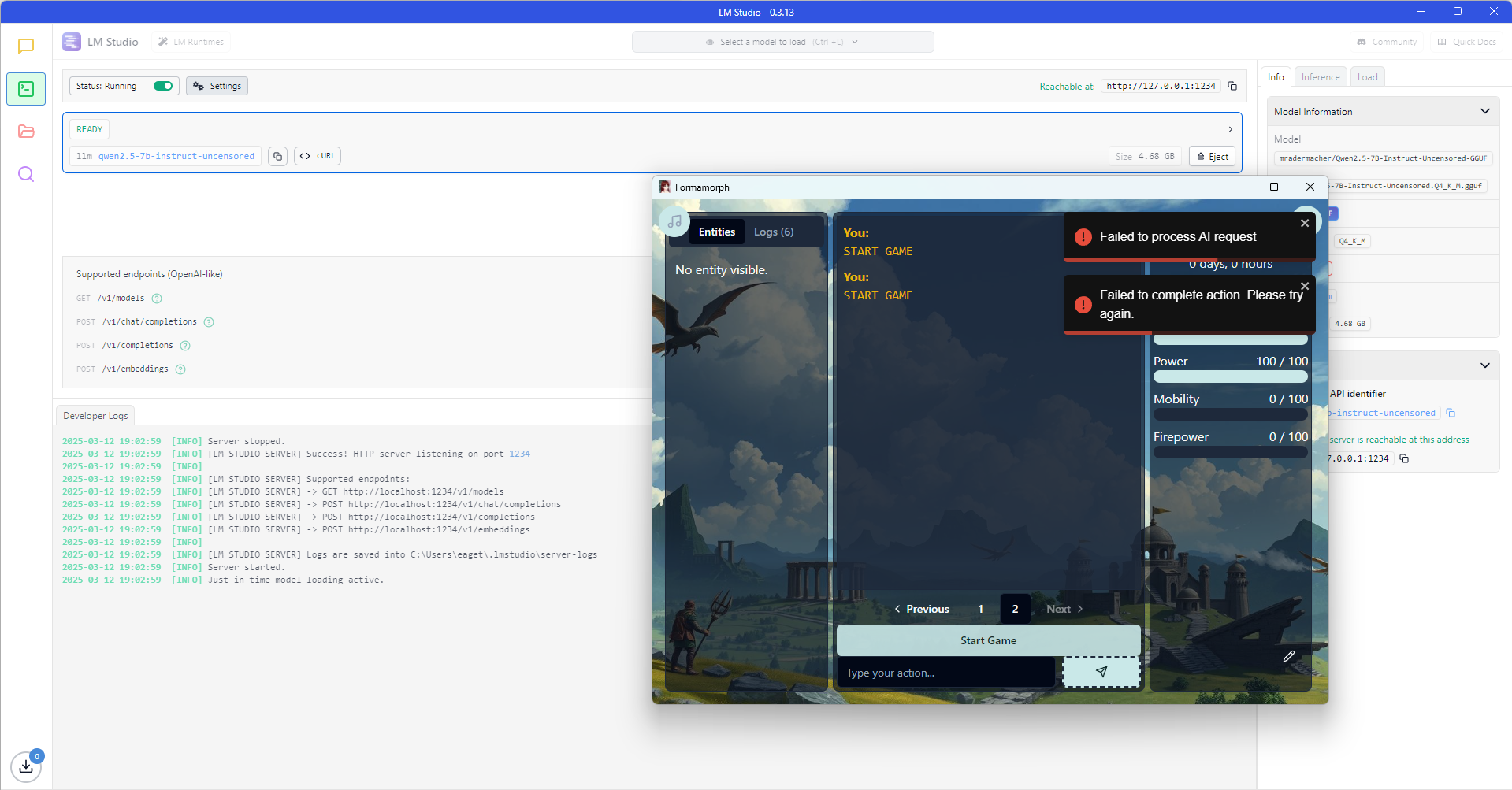1512x790 pixels.
Task: Click the 'No entity visible.' text
Action: pos(721,269)
